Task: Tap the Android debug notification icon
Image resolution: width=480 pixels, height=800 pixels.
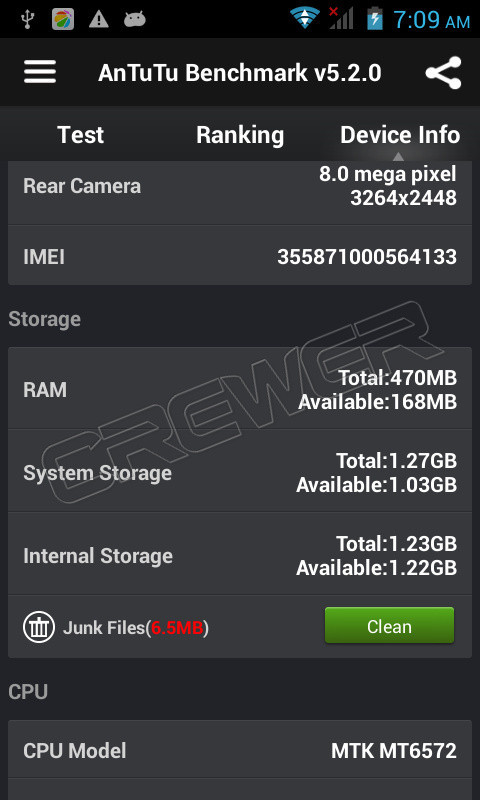Action: [x=135, y=19]
